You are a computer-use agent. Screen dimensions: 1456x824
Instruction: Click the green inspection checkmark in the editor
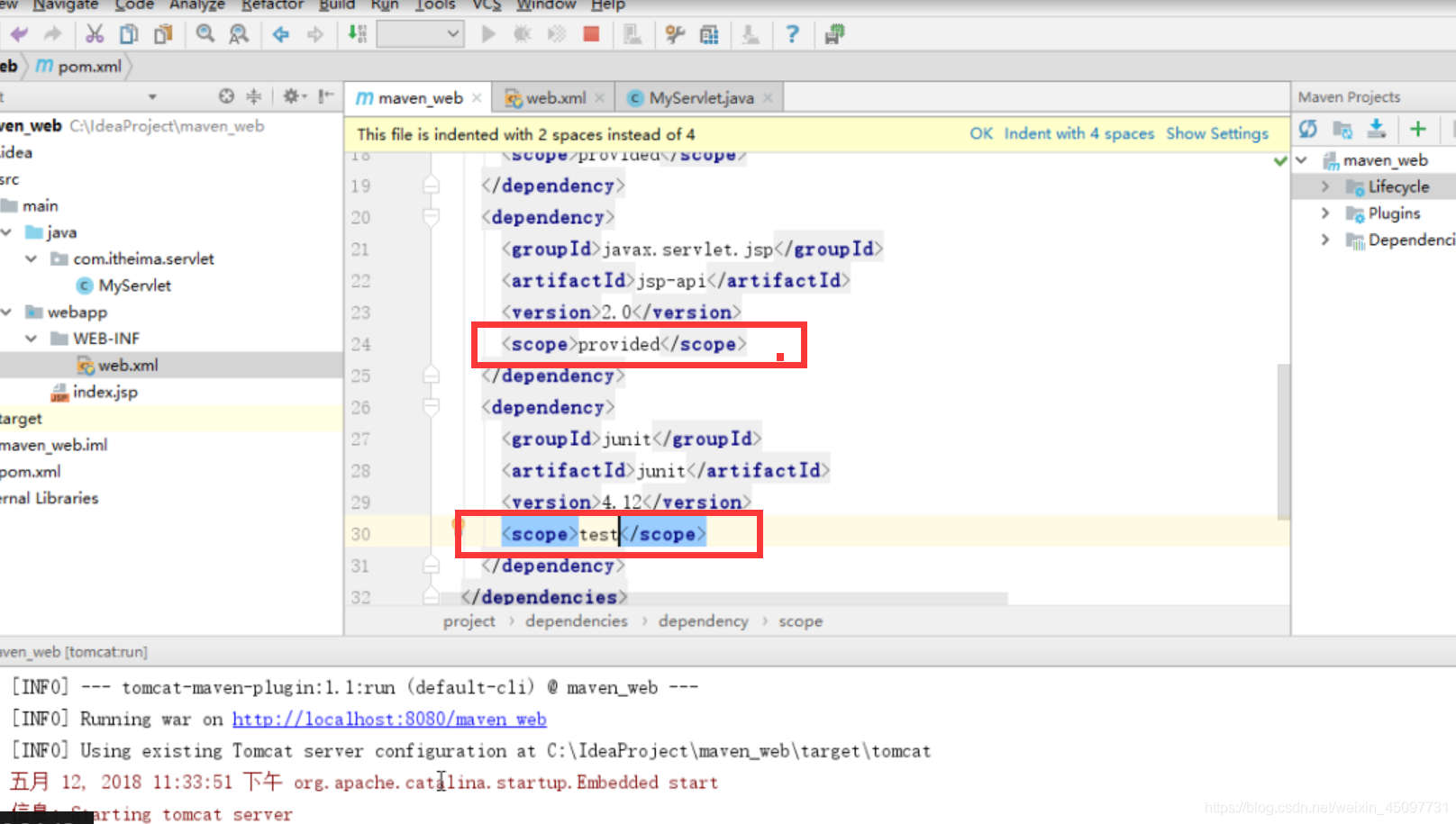coord(1280,161)
